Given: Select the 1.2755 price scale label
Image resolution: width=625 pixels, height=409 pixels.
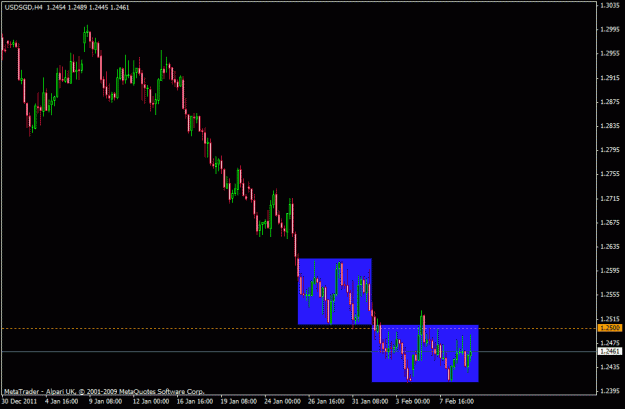Looking at the screenshot, I should pyautogui.click(x=610, y=174).
